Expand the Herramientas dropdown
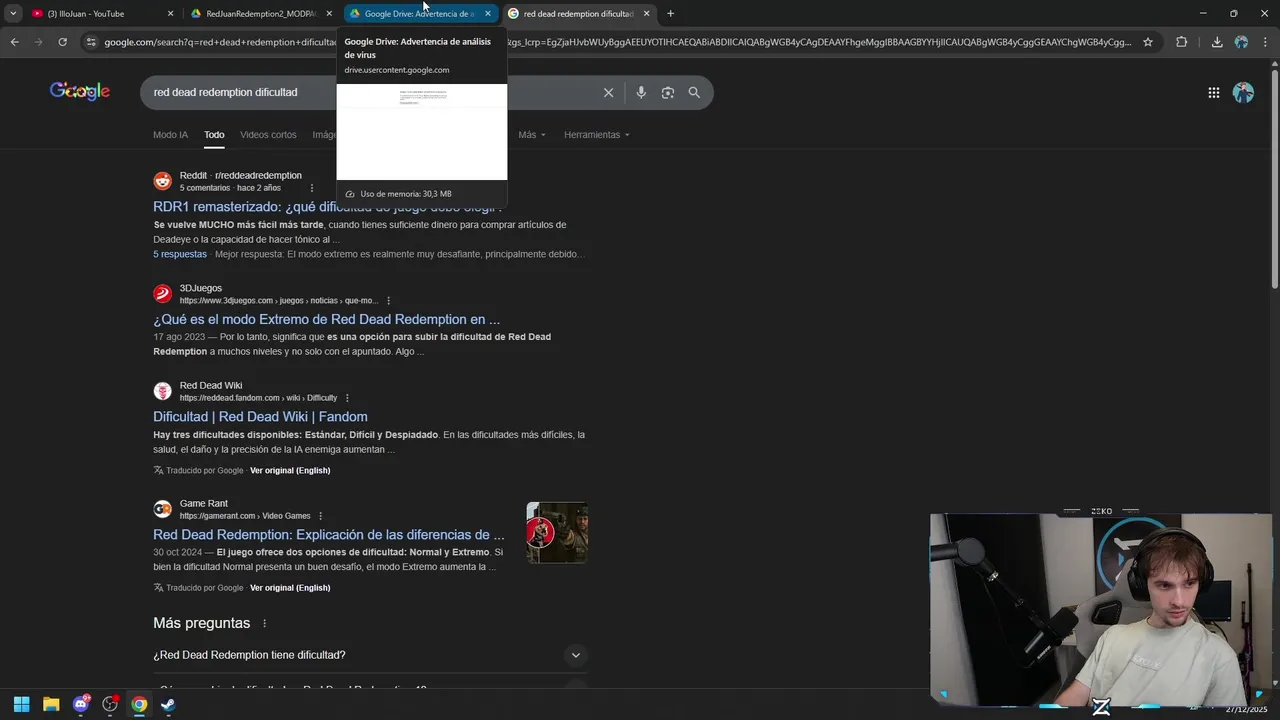This screenshot has width=1280, height=720. [x=597, y=134]
